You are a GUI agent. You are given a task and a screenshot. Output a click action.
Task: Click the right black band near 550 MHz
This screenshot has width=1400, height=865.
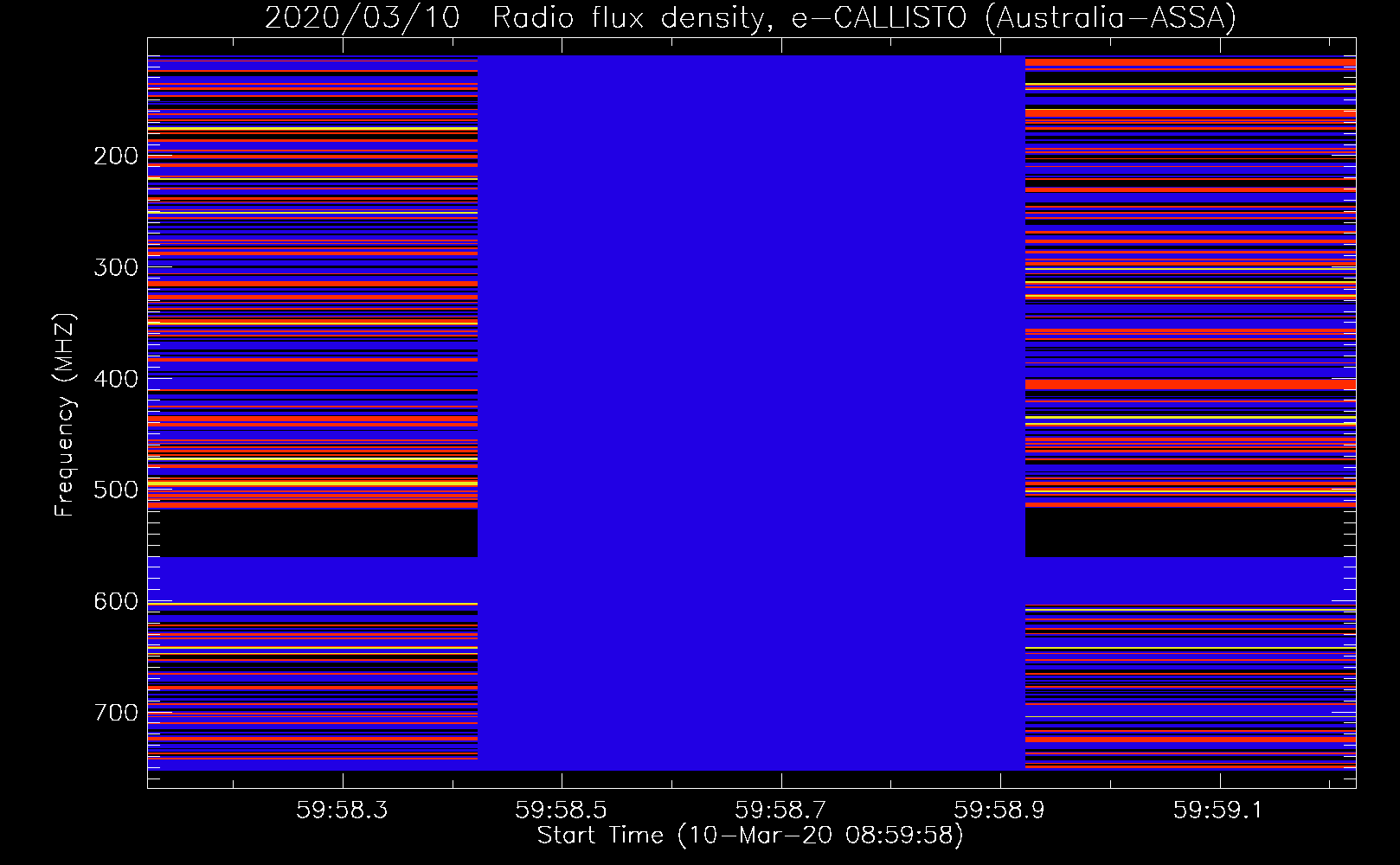pyautogui.click(x=1191, y=533)
